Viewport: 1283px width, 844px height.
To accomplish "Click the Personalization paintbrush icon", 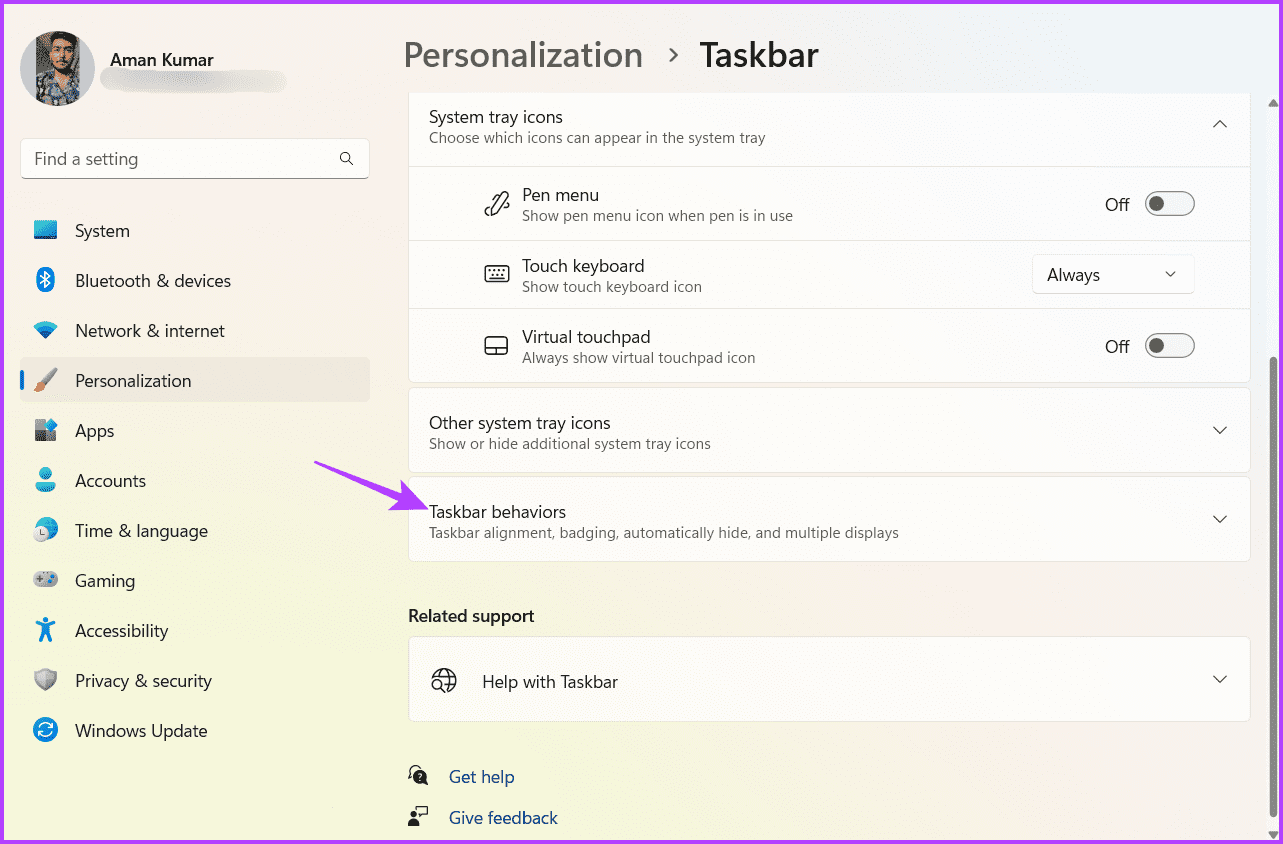I will pos(45,381).
